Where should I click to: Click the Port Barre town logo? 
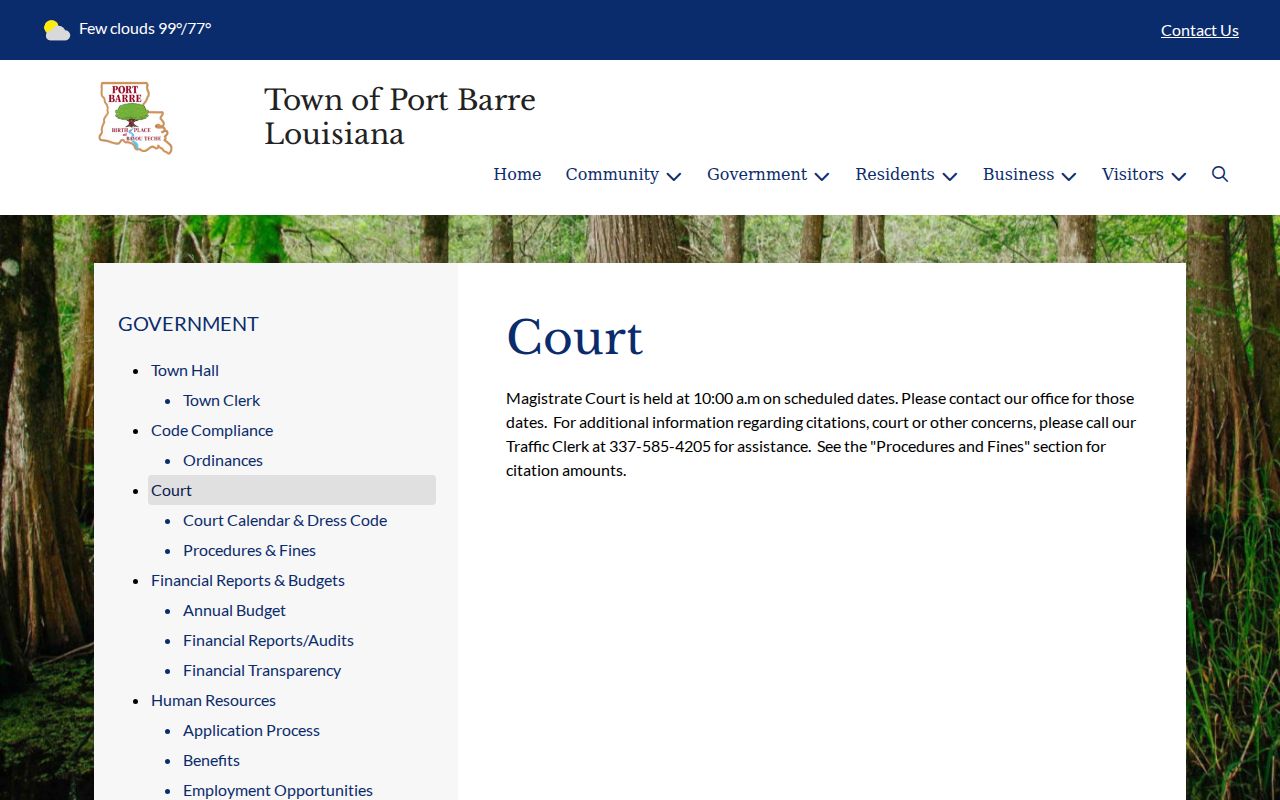click(136, 118)
